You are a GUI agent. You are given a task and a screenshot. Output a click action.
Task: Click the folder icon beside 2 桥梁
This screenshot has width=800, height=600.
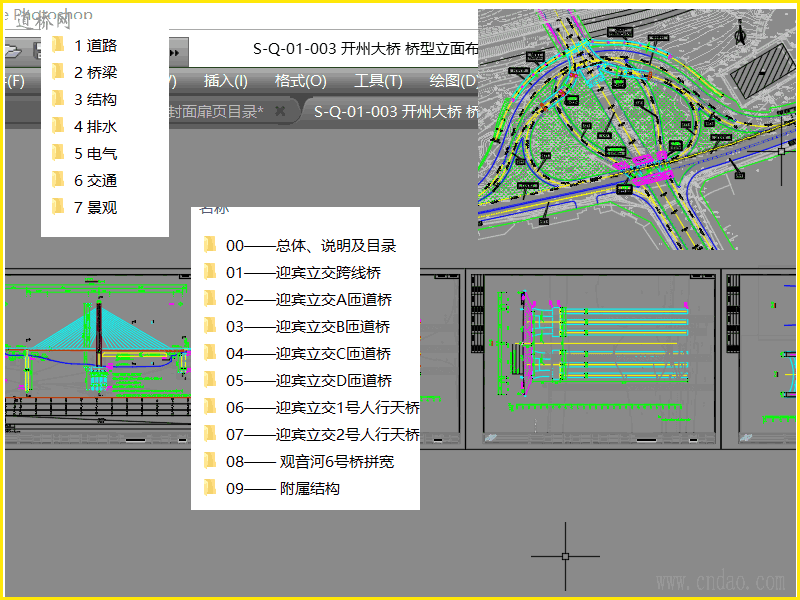[x=58, y=72]
